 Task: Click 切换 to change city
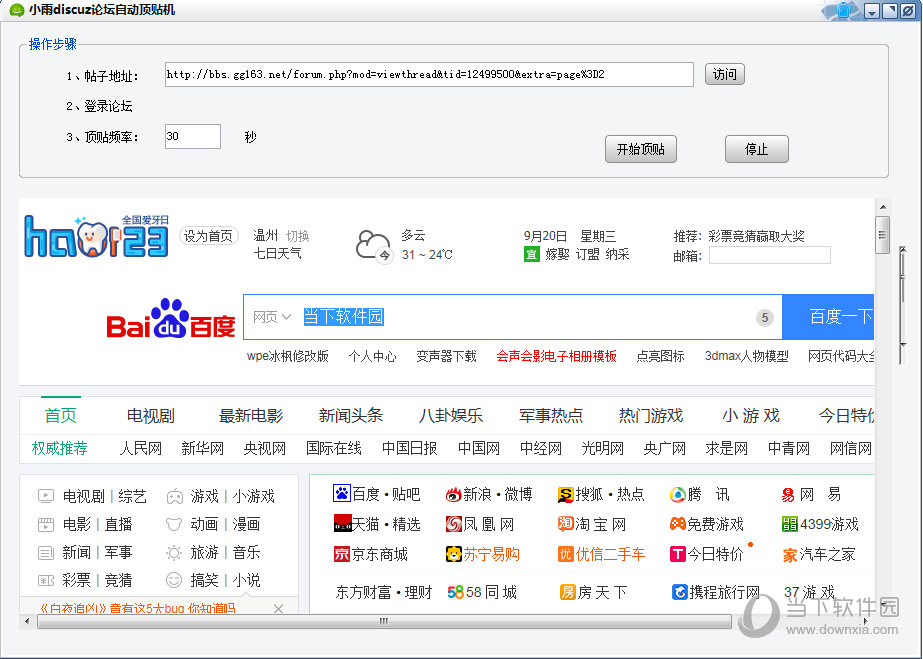pyautogui.click(x=297, y=236)
